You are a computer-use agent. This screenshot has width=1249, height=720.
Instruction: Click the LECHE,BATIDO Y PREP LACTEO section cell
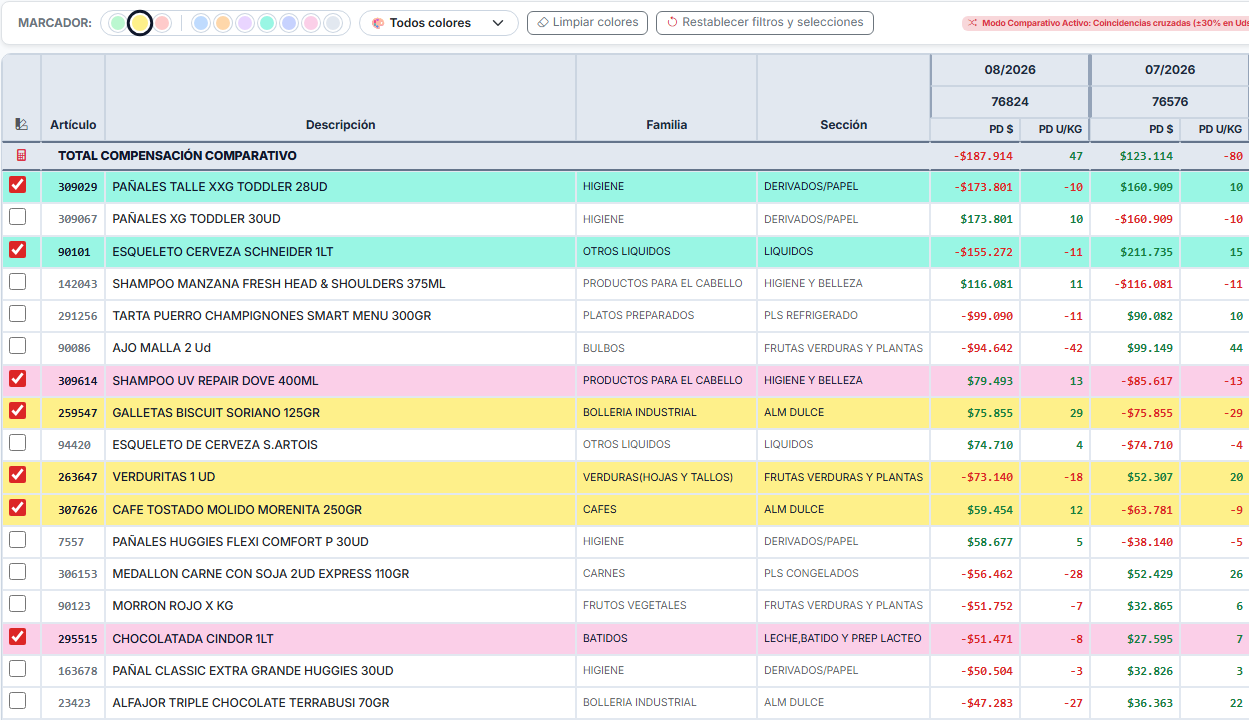coord(843,638)
